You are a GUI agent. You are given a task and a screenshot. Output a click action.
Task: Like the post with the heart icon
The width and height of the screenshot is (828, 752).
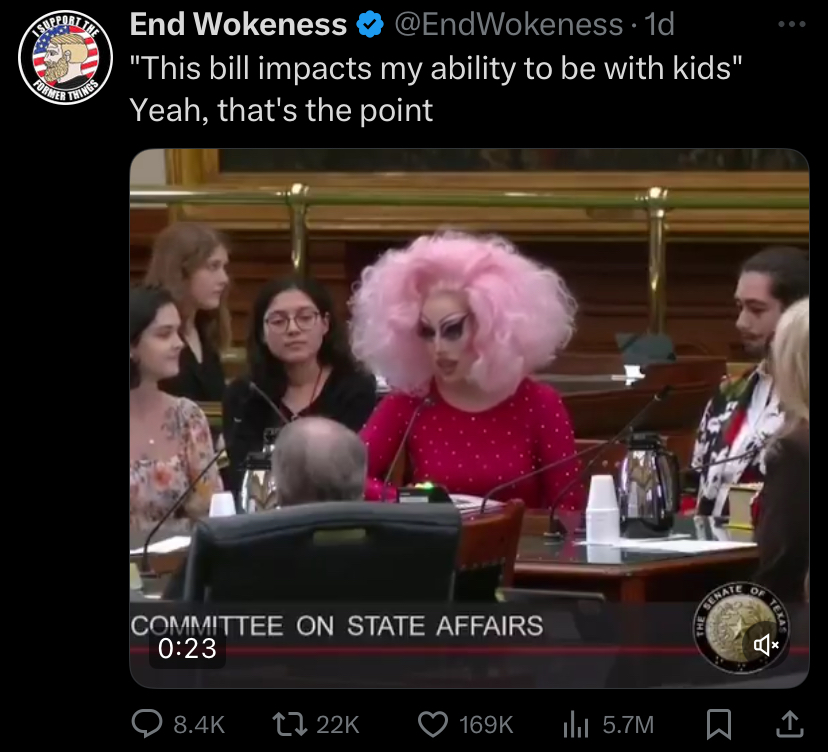433,724
